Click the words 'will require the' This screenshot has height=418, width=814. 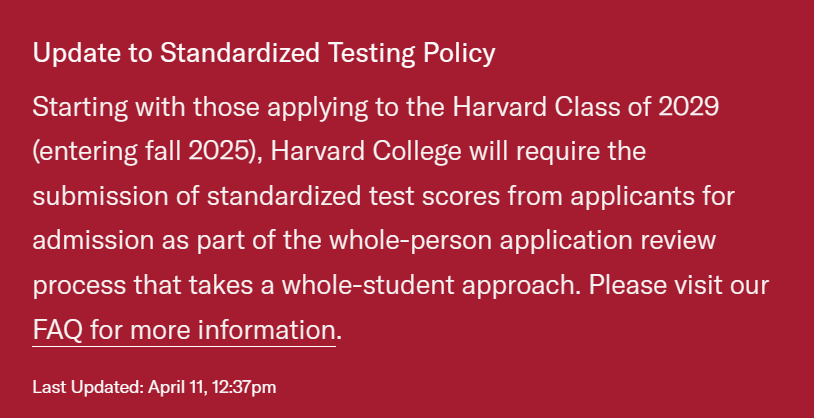558,152
